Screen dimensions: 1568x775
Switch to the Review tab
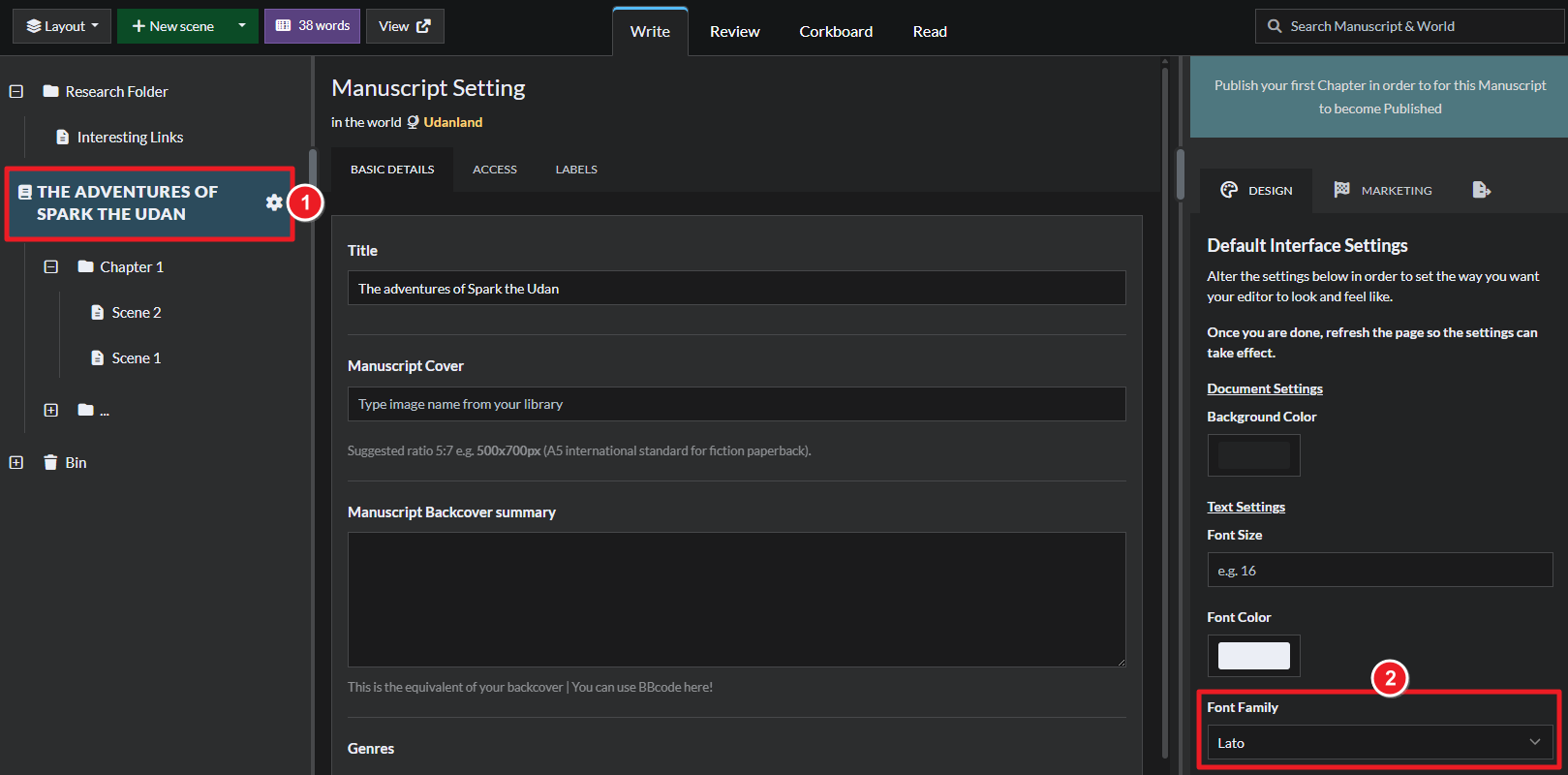point(734,31)
